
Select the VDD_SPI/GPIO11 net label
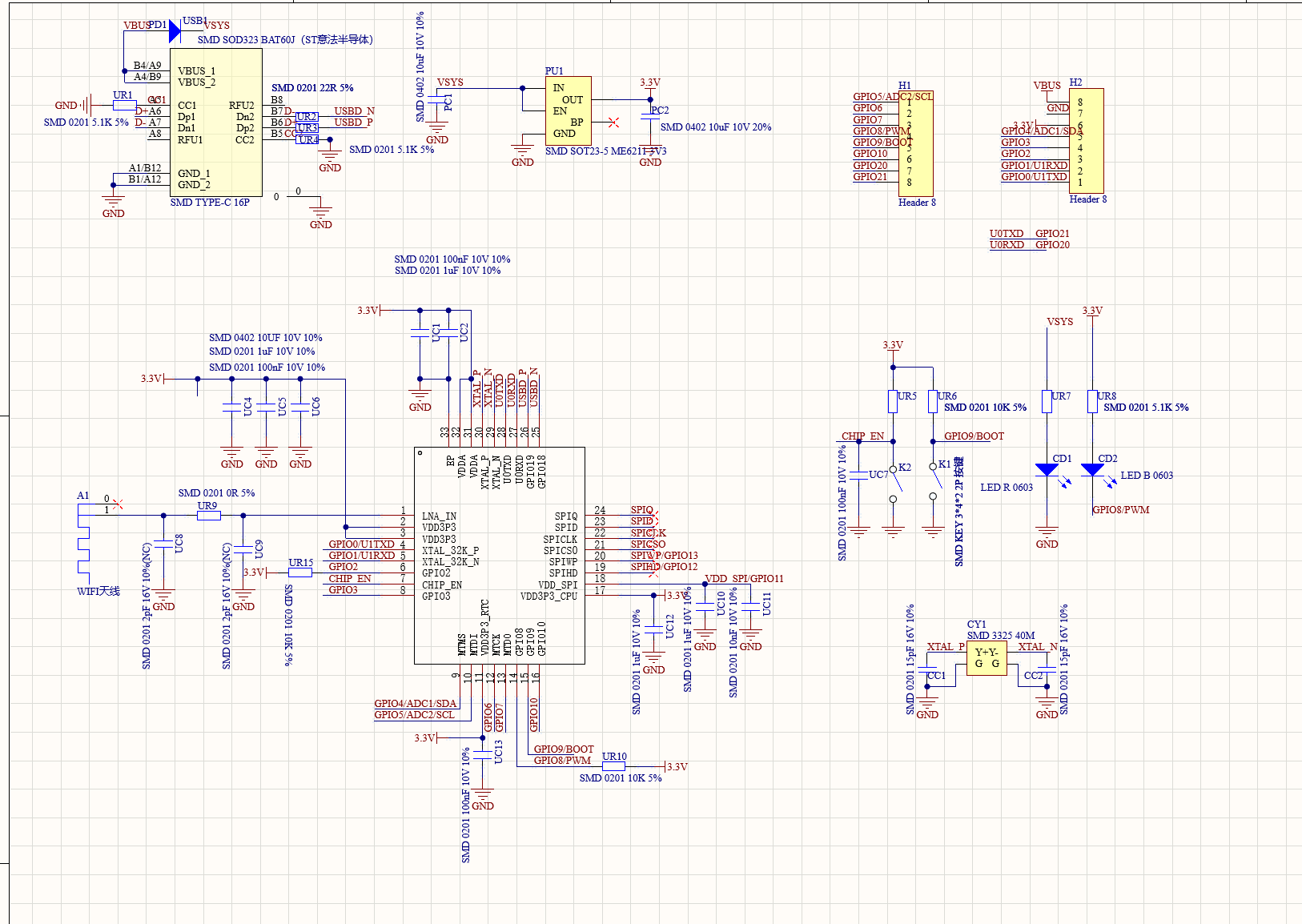744,578
